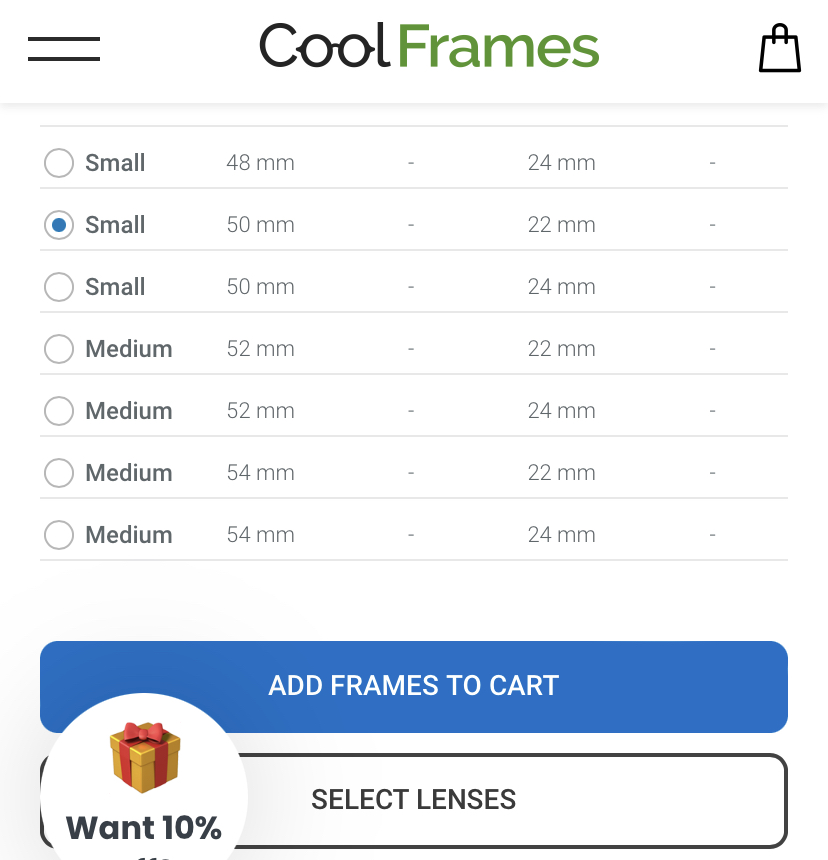Choose Medium 54 mm / 22 mm radio button
The width and height of the screenshot is (828, 860).
(x=59, y=473)
